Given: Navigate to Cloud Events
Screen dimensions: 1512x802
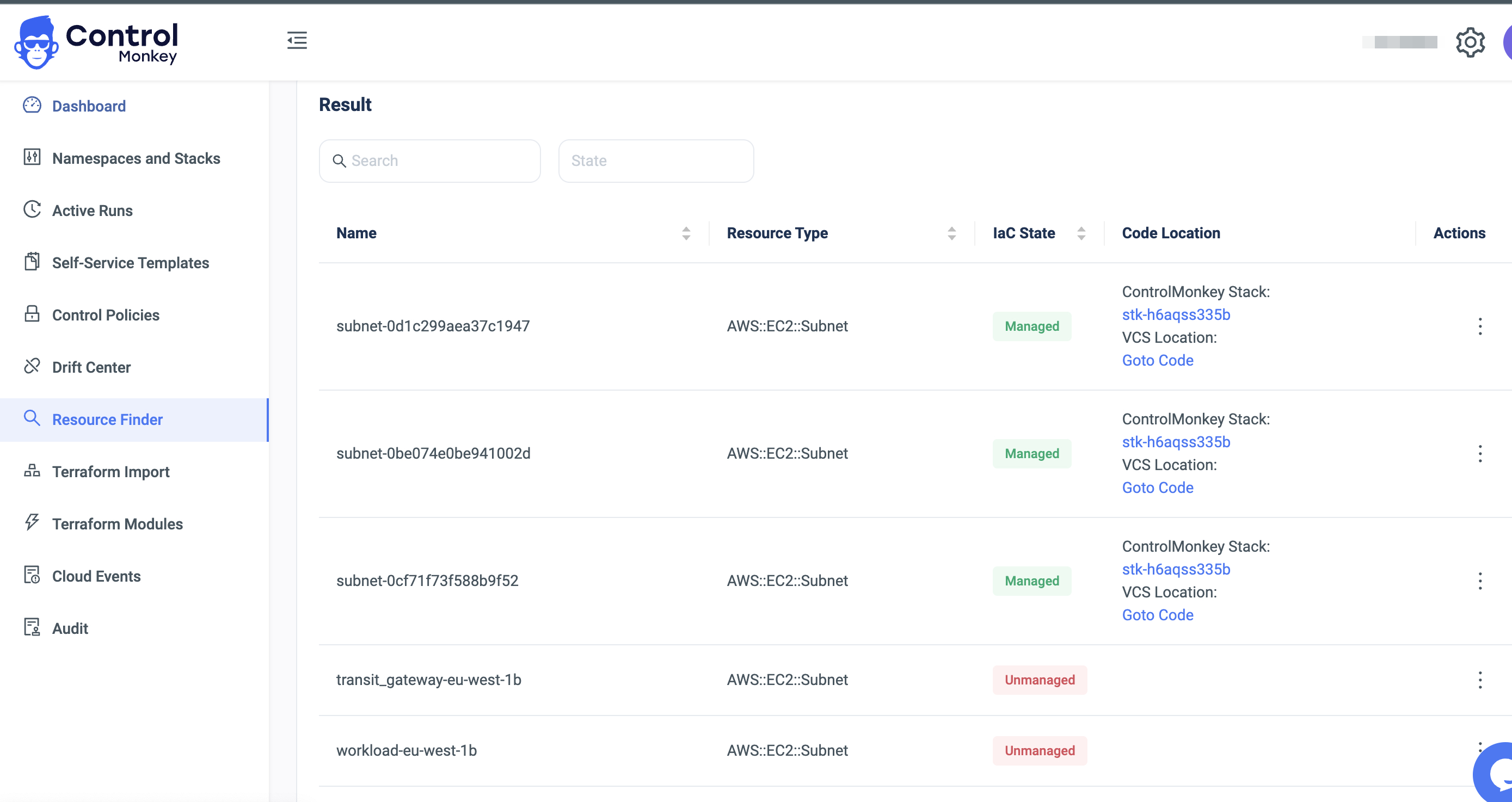Looking at the screenshot, I should (96, 576).
